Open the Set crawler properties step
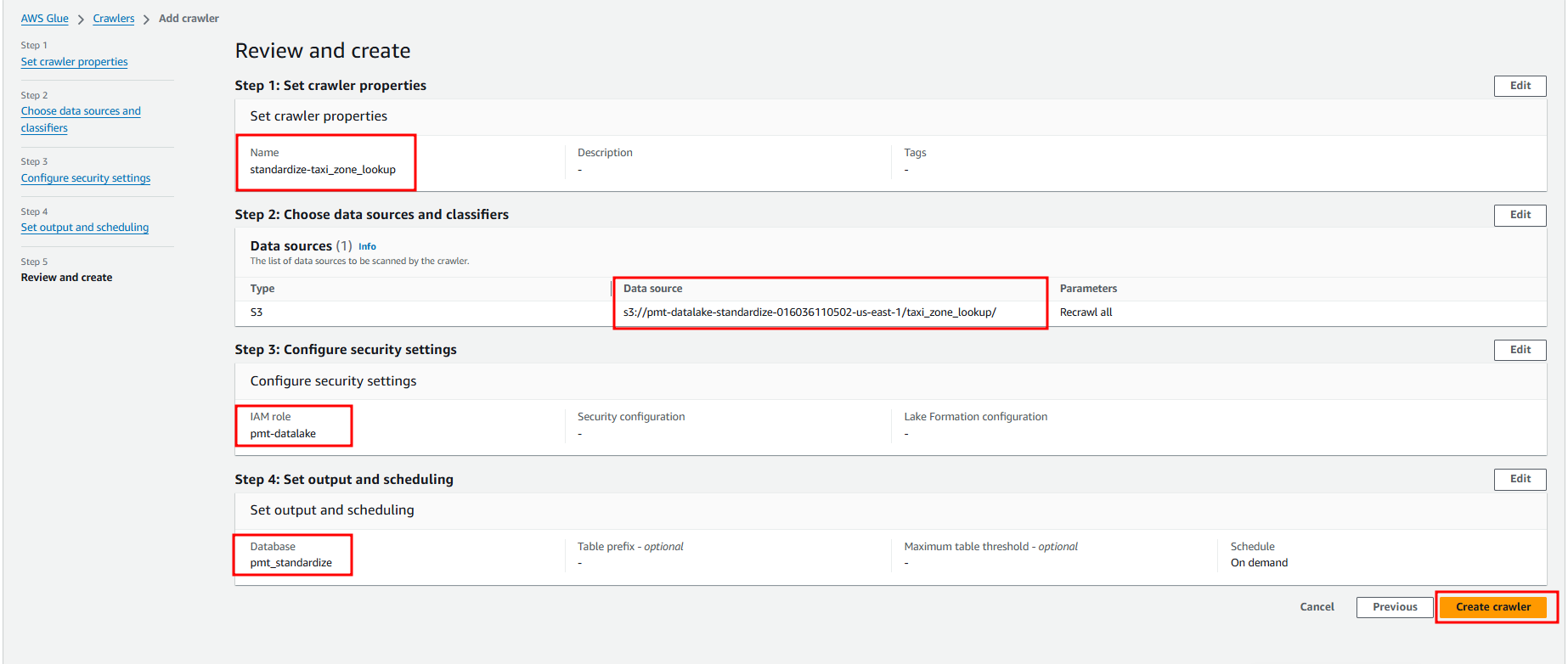Image resolution: width=1568 pixels, height=664 pixels. tap(74, 62)
